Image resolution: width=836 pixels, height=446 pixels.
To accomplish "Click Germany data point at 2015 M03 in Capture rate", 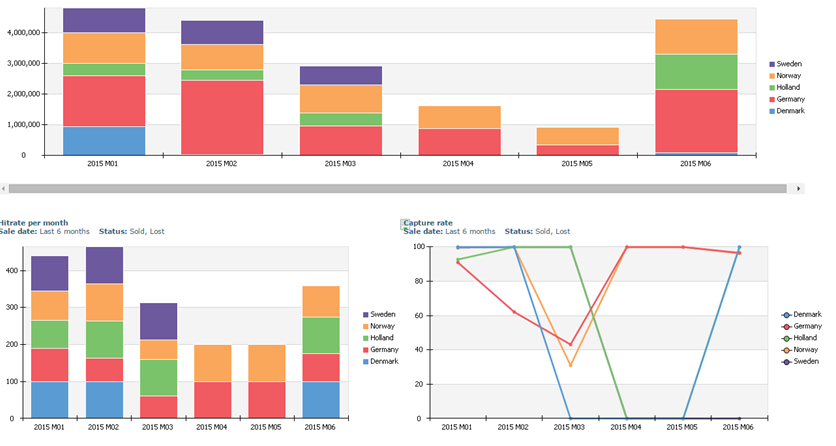I will point(570,345).
